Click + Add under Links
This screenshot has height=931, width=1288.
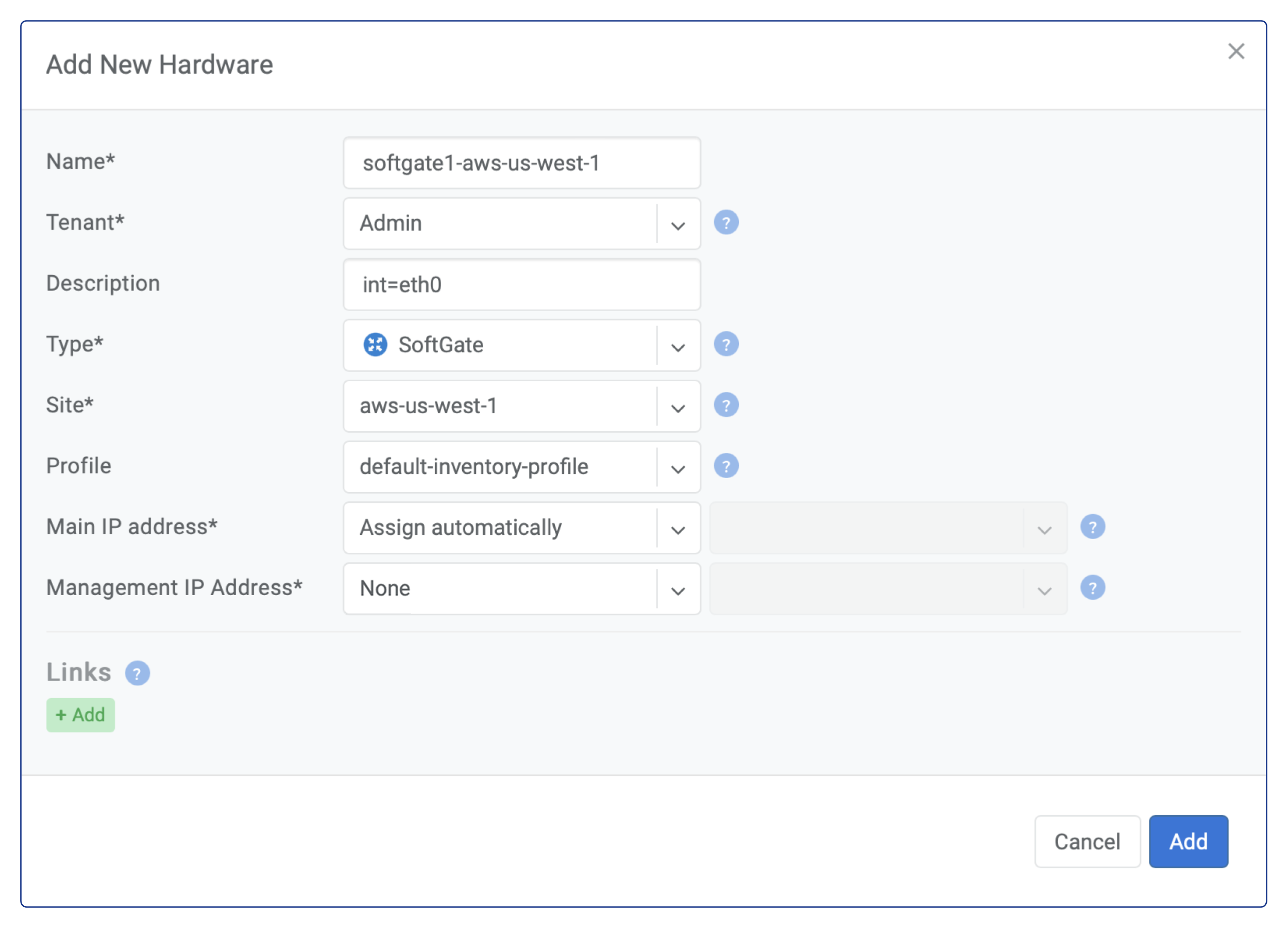[80, 715]
